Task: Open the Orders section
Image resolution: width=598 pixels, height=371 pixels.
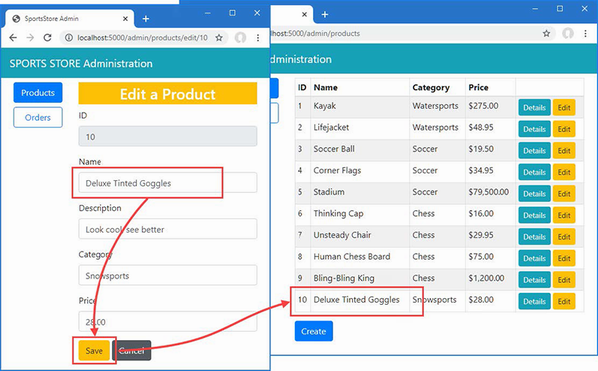Action: click(x=38, y=117)
